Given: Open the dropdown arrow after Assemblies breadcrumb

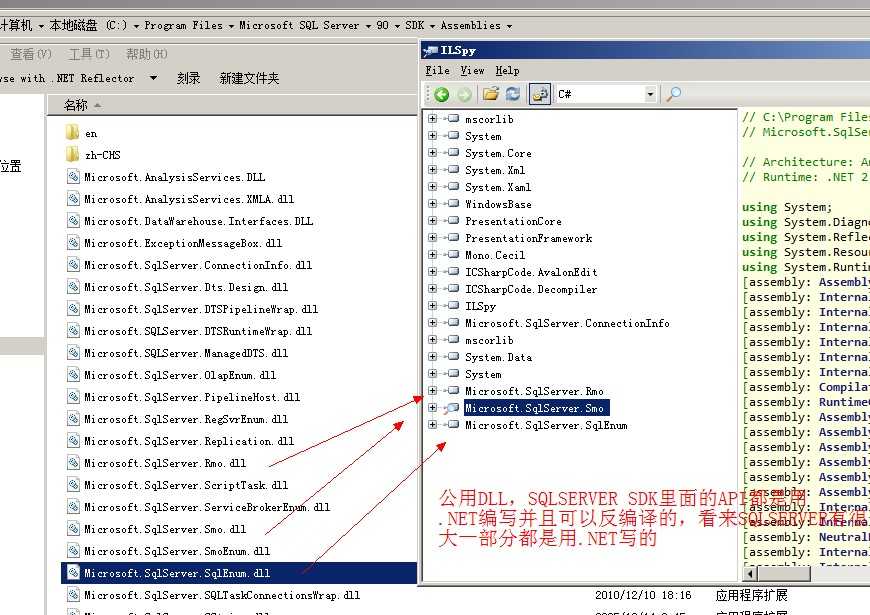Looking at the screenshot, I should (509, 26).
